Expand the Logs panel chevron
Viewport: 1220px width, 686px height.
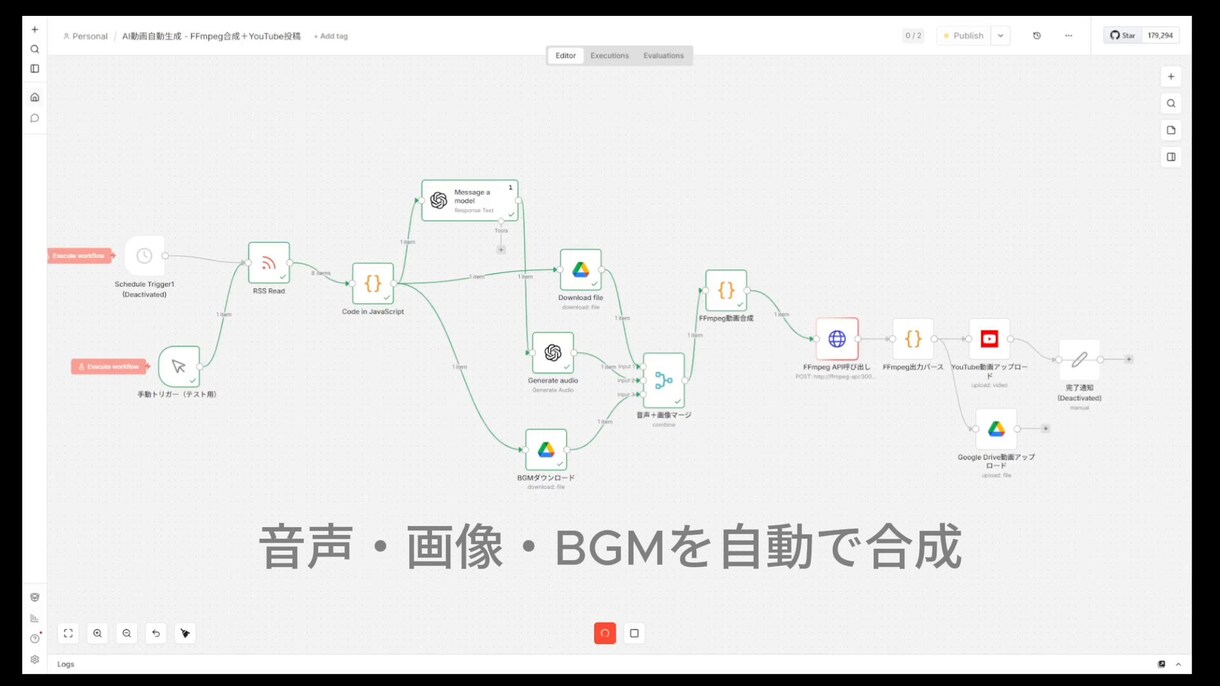pyautogui.click(x=1178, y=664)
